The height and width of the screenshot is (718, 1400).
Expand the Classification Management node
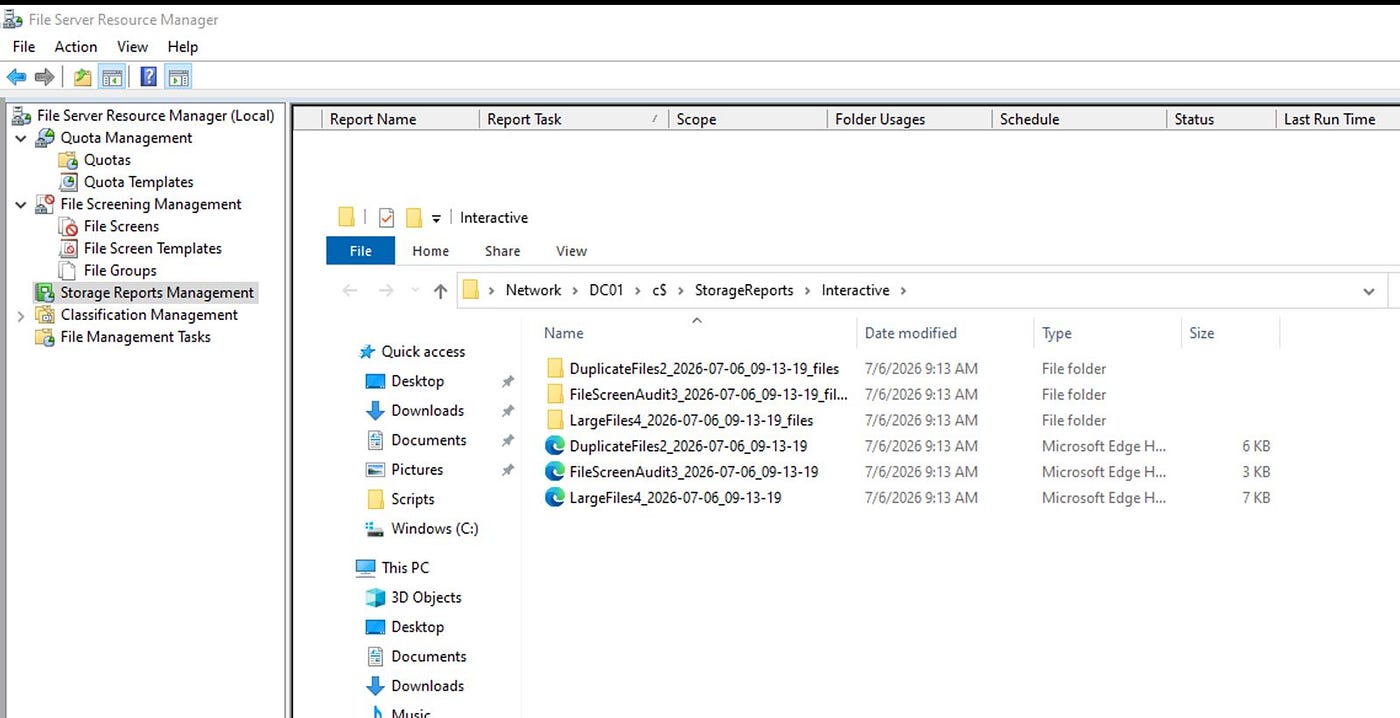[21, 315]
